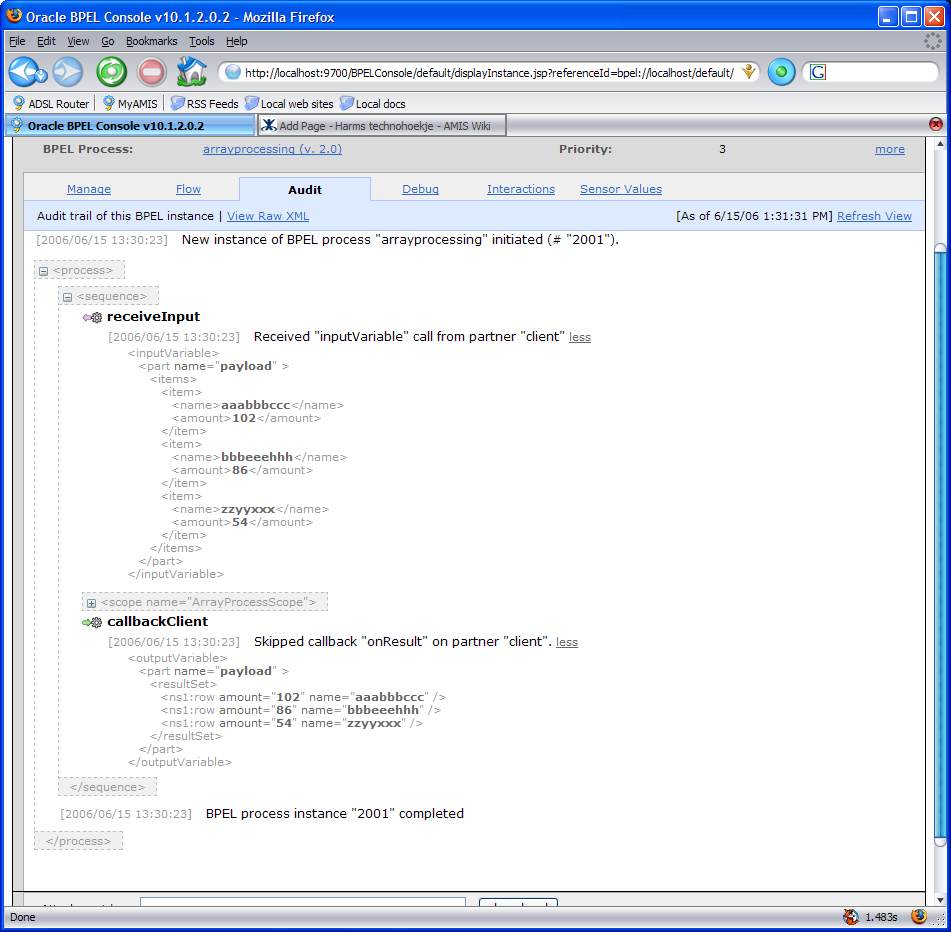The height and width of the screenshot is (932, 951).
Task: Collapse the <process> tree node
Action: 43,271
